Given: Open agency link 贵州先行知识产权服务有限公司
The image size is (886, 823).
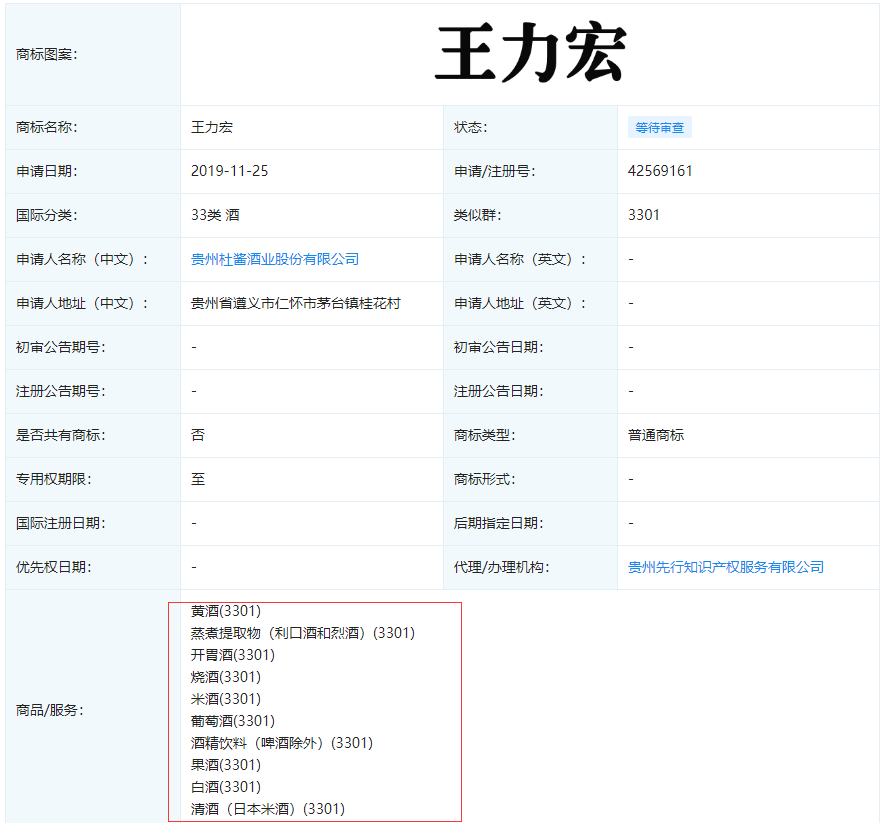Looking at the screenshot, I should click(726, 567).
